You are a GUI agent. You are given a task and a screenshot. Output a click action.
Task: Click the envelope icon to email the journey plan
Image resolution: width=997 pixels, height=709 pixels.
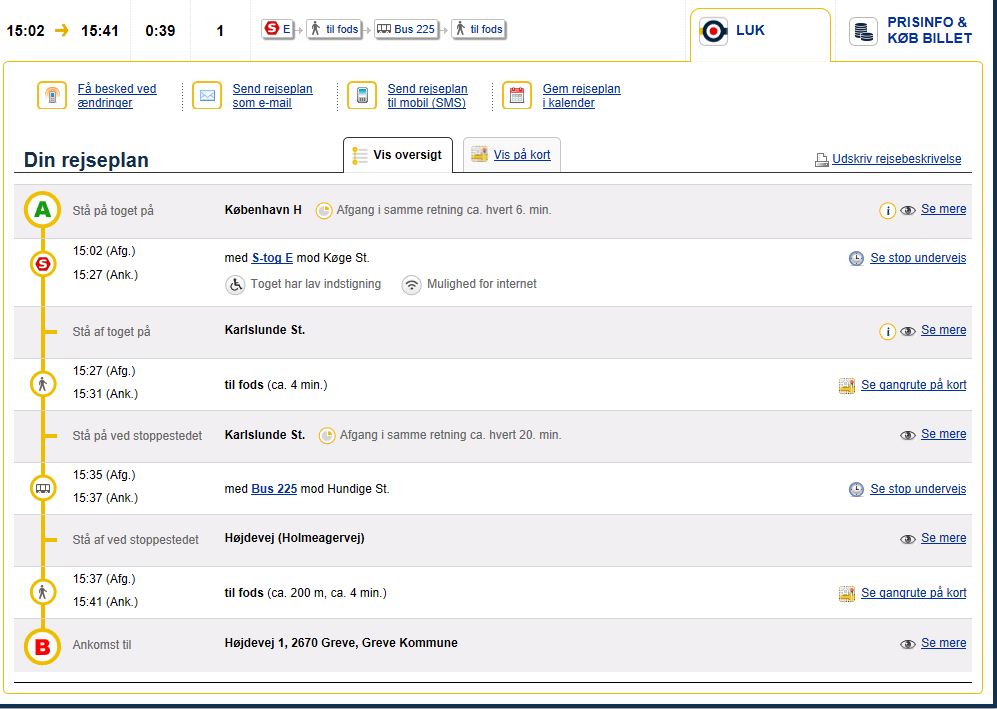207,96
